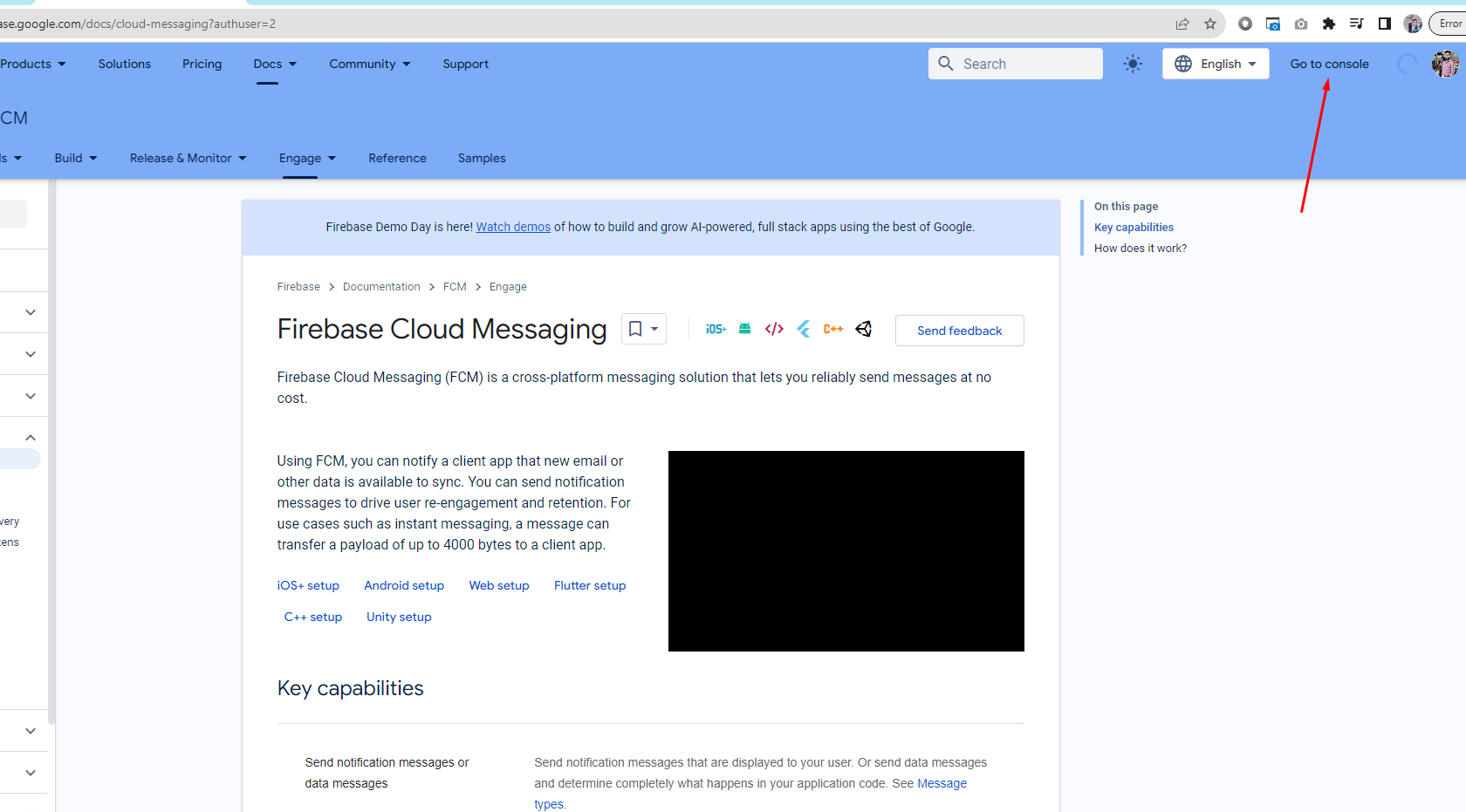Viewport: 1466px width, 812px height.
Task: Toggle the light/dark theme sun icon
Action: point(1133,64)
